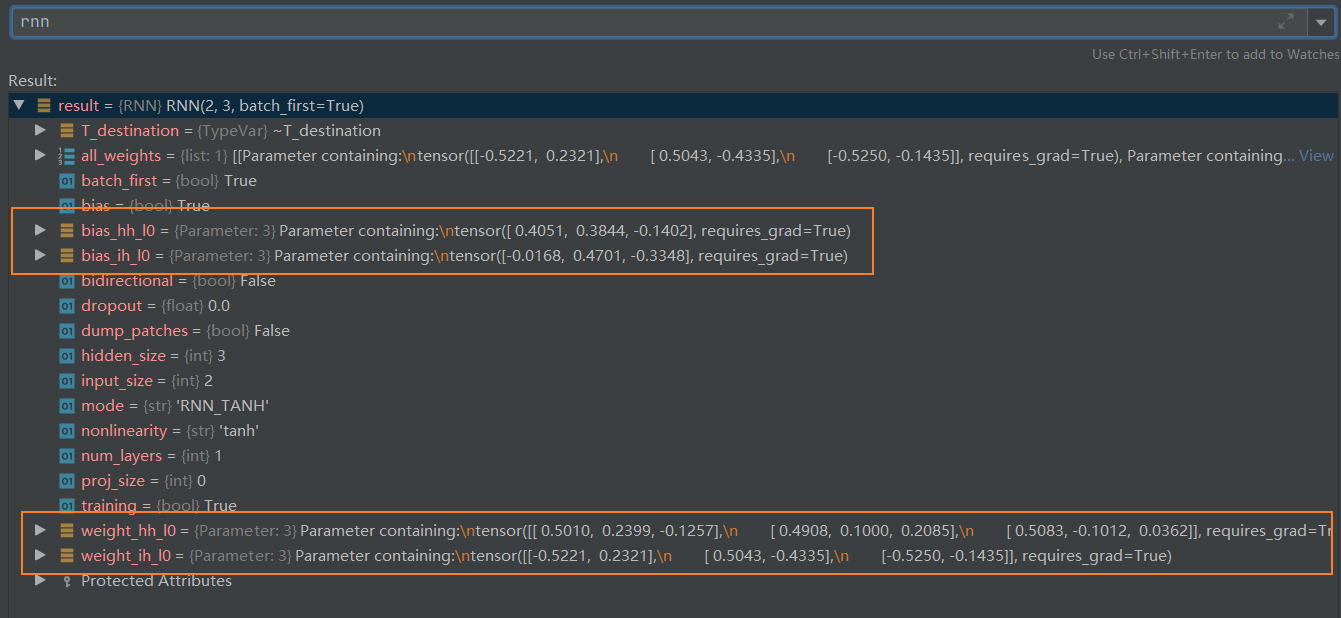1341x618 pixels.
Task: Expand the weight_hh_l0 parameter
Action: (x=40, y=530)
